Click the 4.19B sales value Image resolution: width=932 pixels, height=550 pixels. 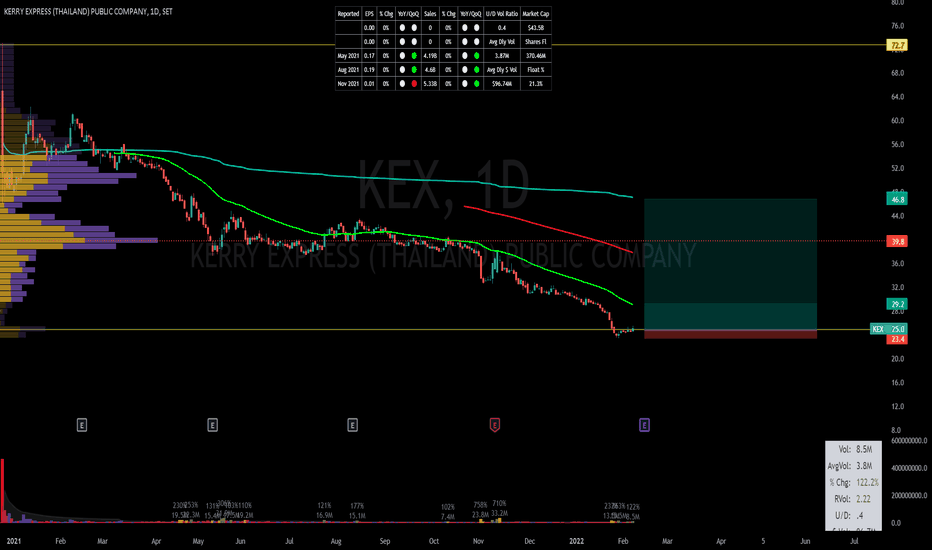click(x=430, y=56)
